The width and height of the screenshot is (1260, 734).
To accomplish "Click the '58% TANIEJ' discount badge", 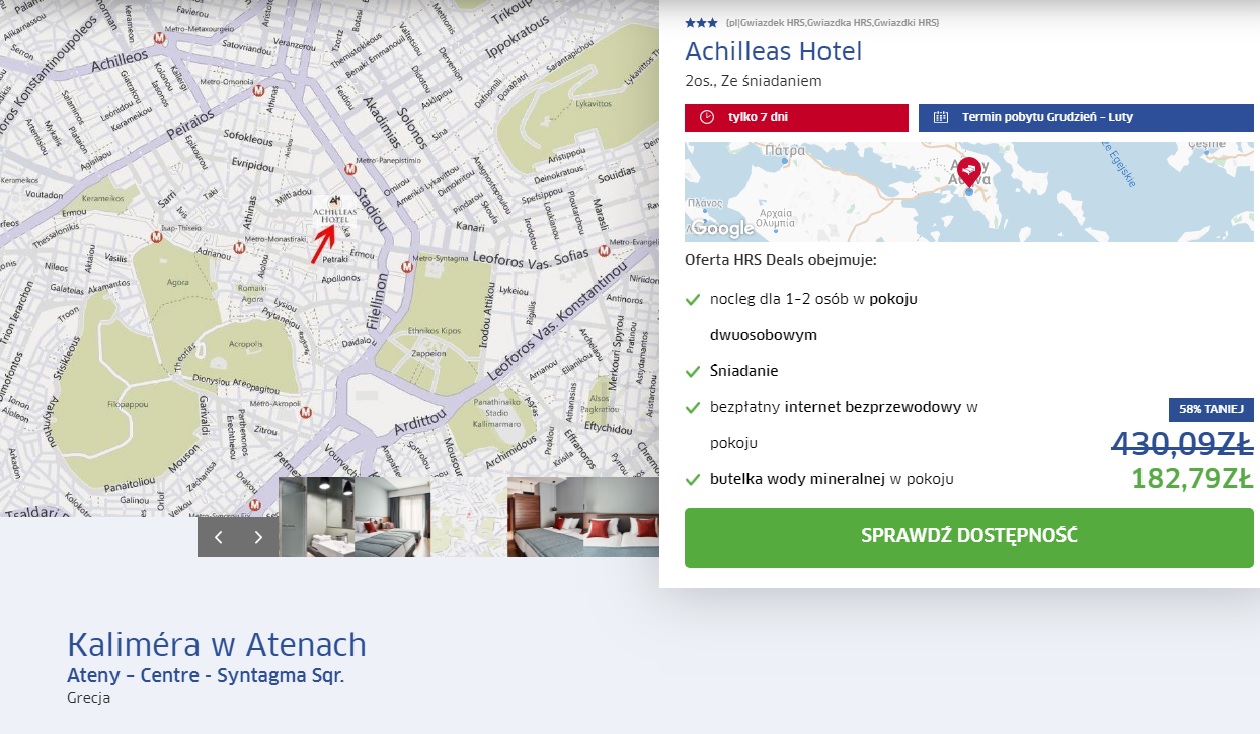I will (x=1211, y=409).
